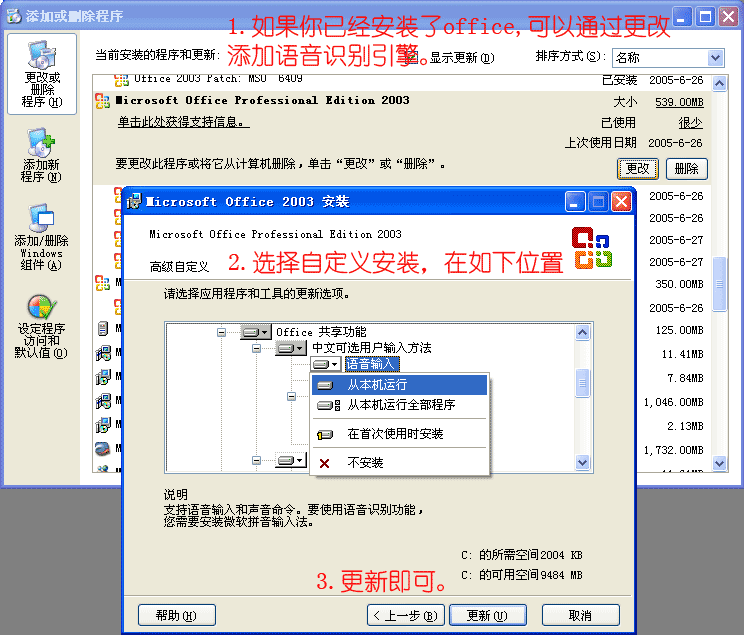Image resolution: width=744 pixels, height=635 pixels.
Task: Close the 添加或删除程序 window
Action: [x=728, y=17]
